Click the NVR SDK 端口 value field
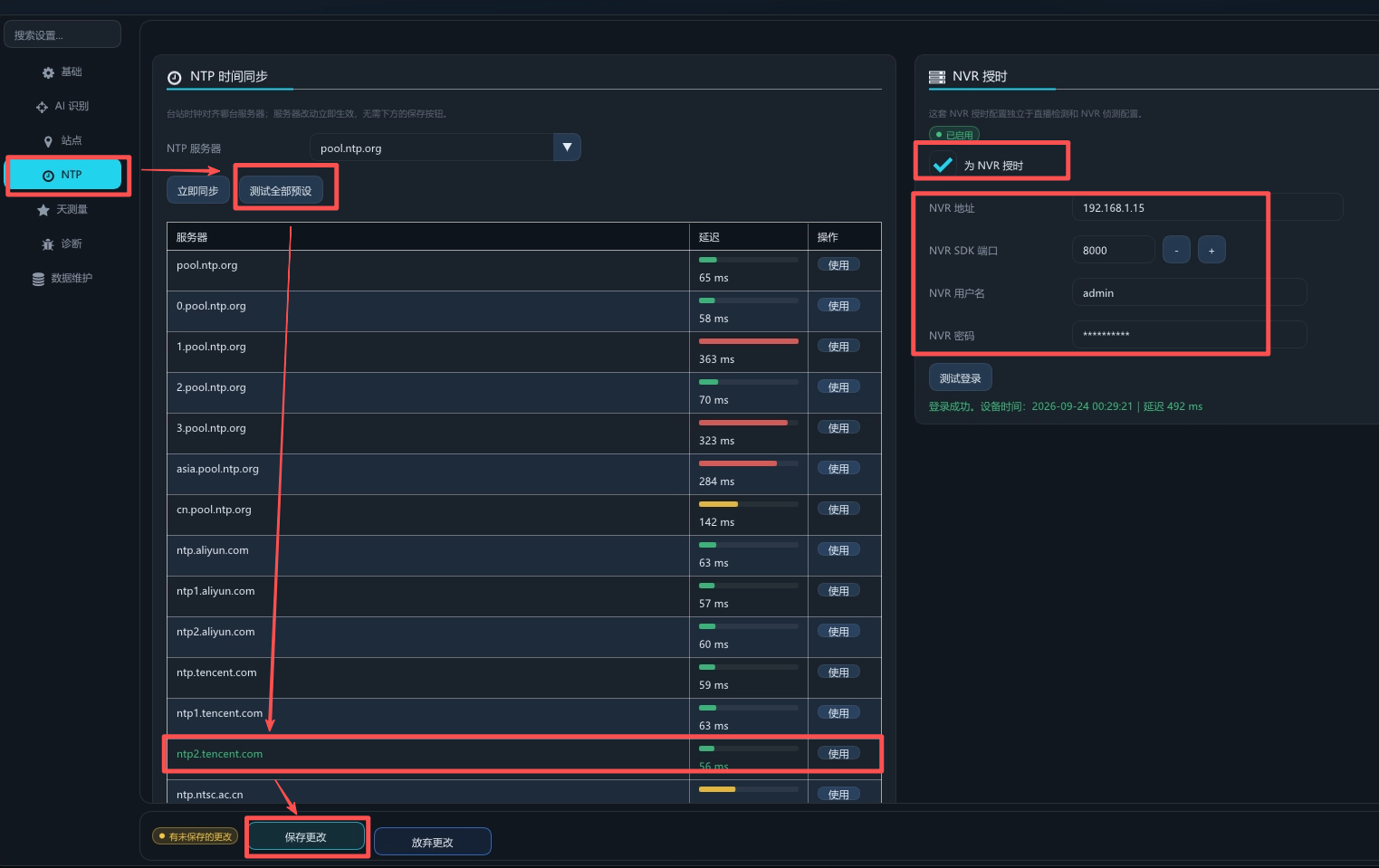The width and height of the screenshot is (1379, 868). click(1113, 250)
